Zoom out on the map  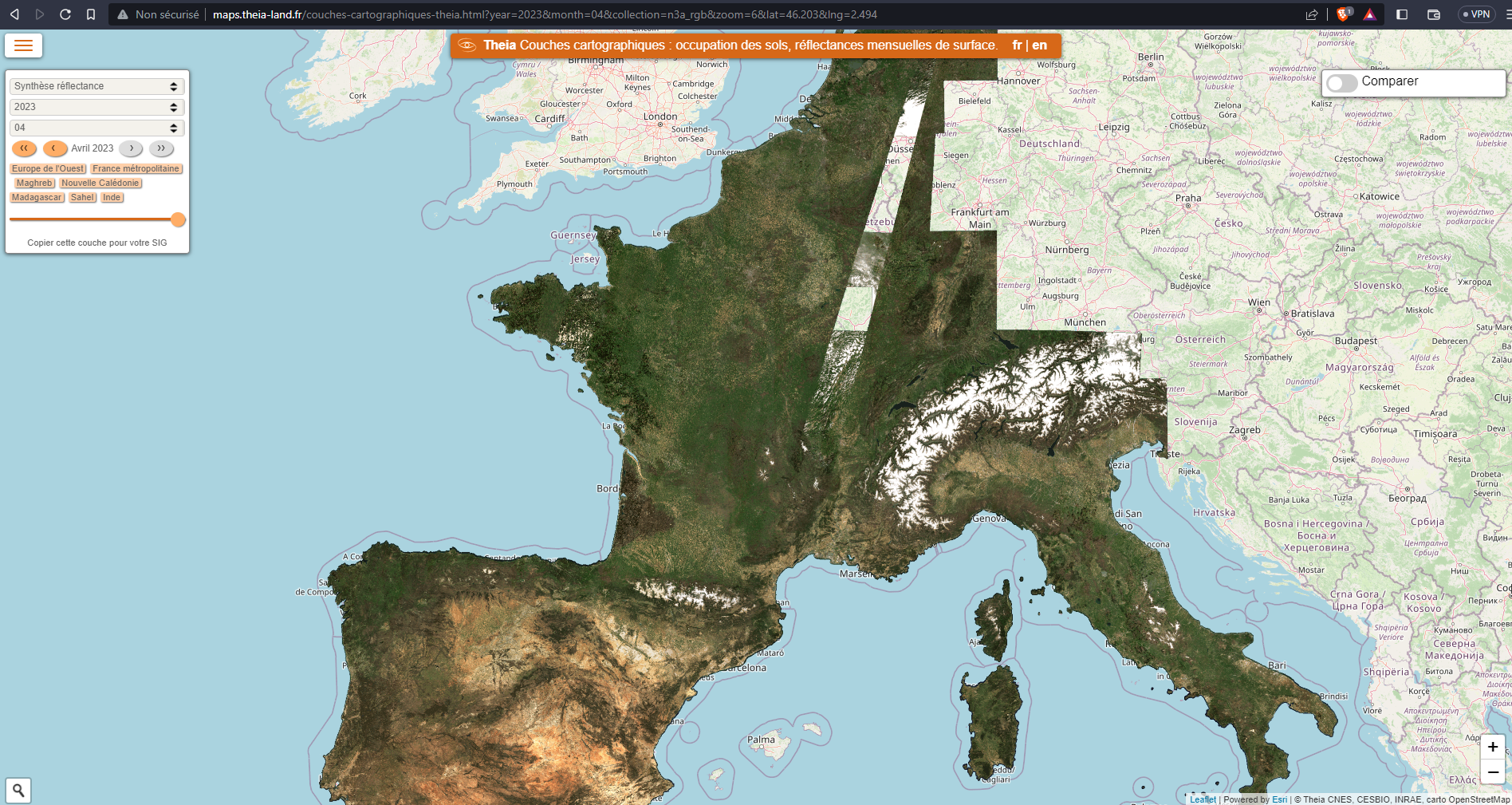1492,772
